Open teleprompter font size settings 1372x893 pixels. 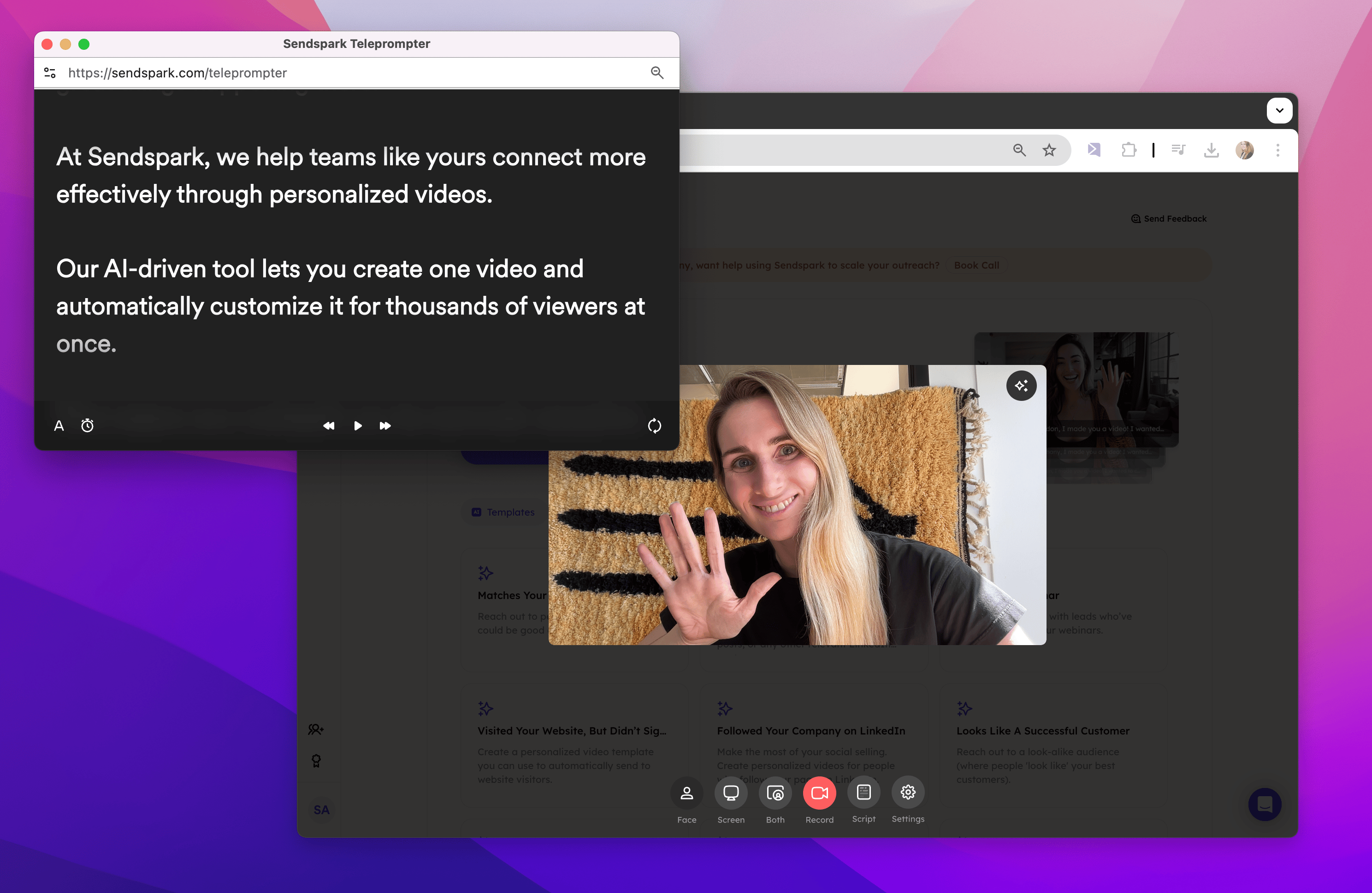pyautogui.click(x=59, y=426)
